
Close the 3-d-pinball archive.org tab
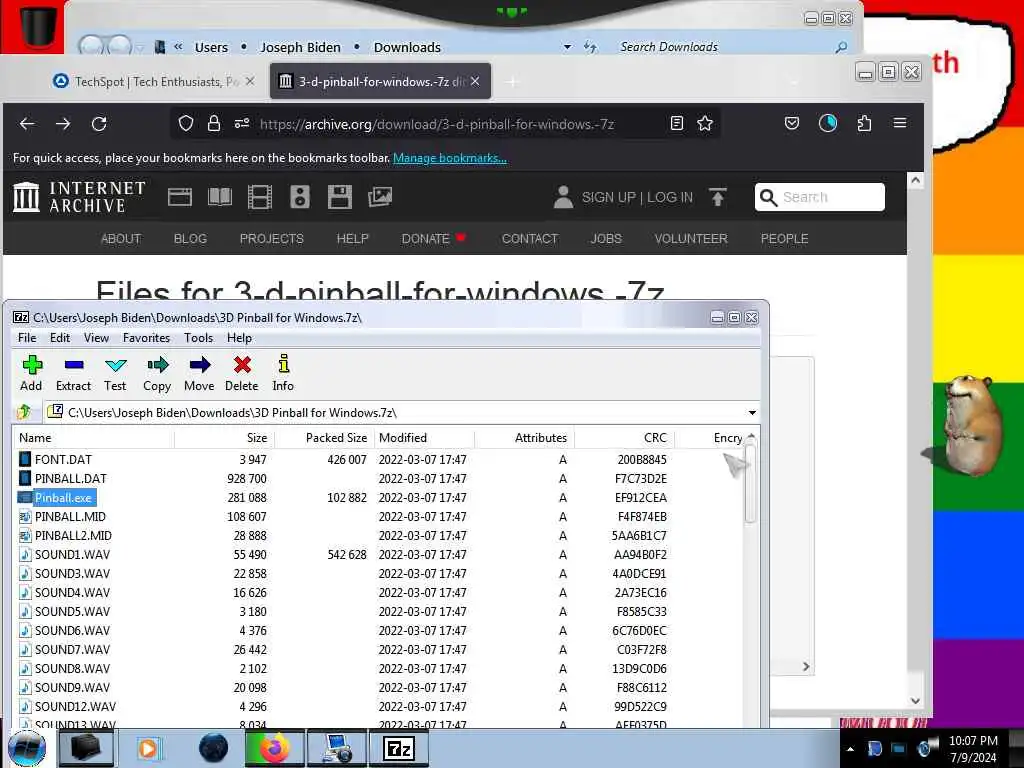pos(475,81)
